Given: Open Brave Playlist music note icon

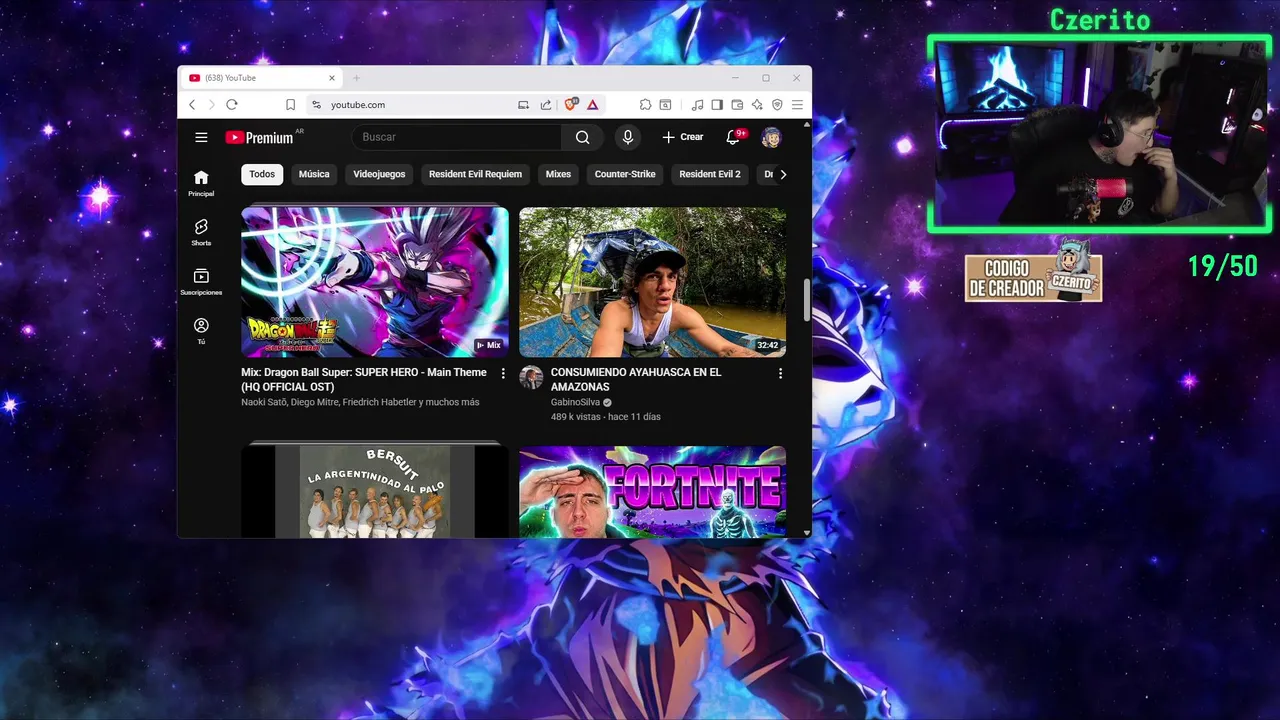Looking at the screenshot, I should [x=698, y=104].
